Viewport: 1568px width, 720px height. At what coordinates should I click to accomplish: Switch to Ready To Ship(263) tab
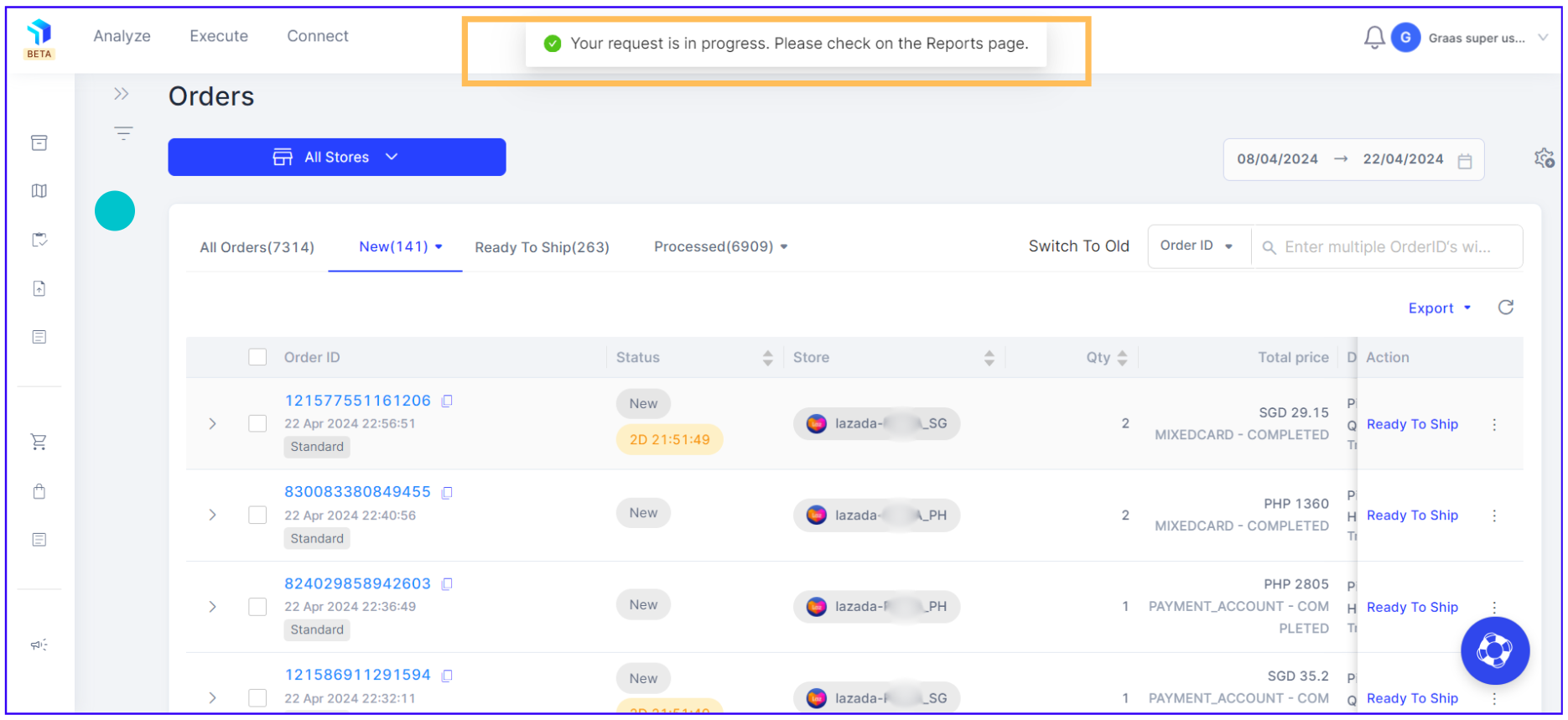(x=542, y=247)
